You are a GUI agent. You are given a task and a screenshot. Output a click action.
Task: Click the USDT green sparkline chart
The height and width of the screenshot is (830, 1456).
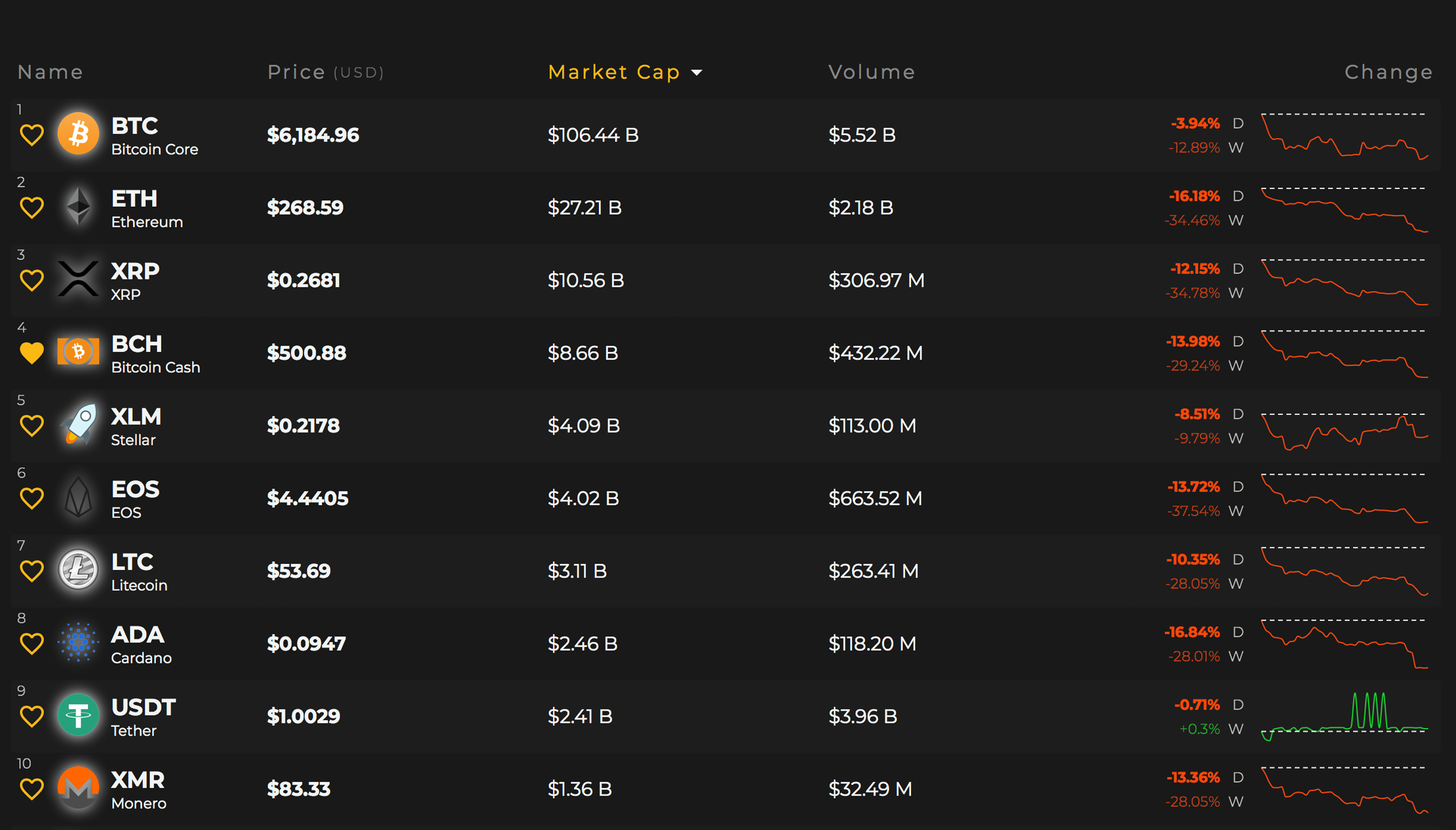click(x=1344, y=717)
